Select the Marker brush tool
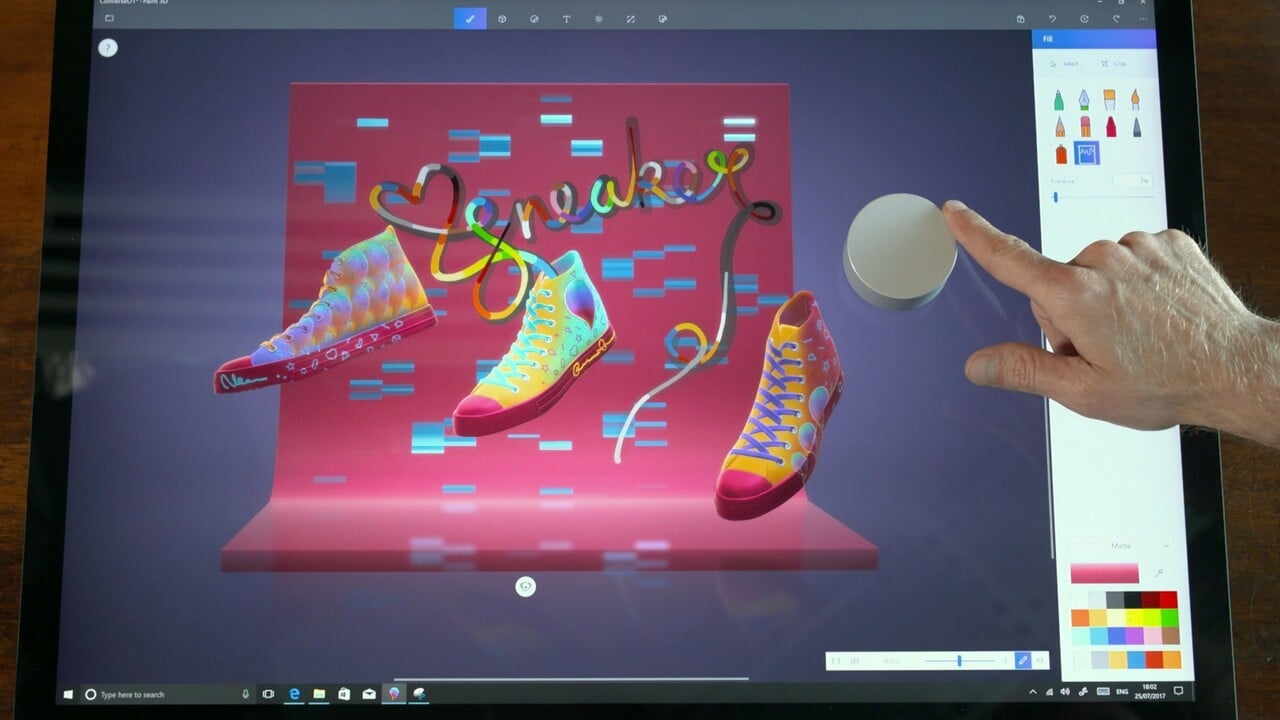1280x720 pixels. [x=1058, y=99]
